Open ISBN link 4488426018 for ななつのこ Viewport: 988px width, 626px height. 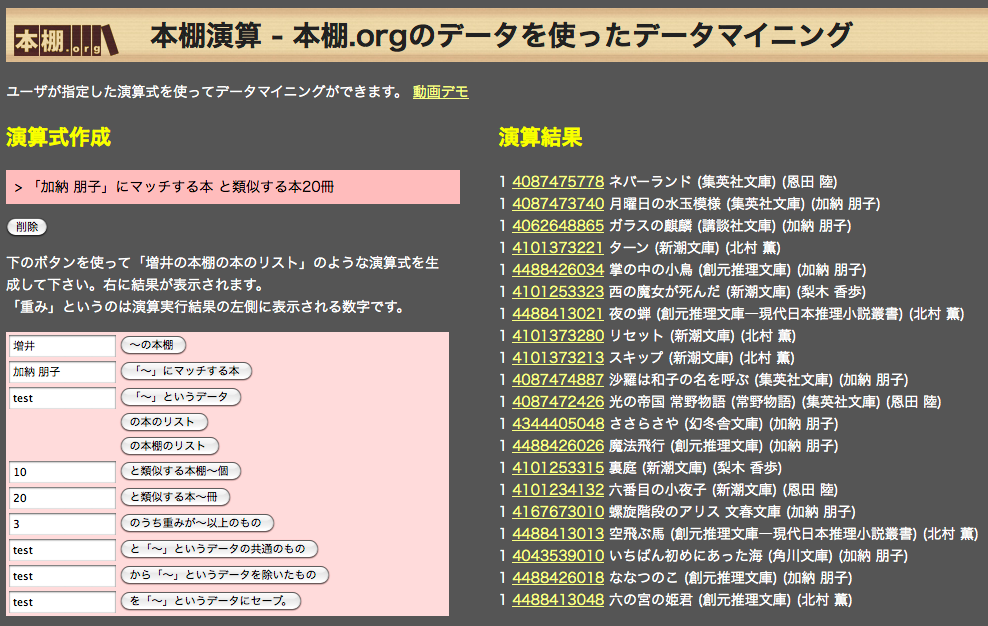pos(558,579)
